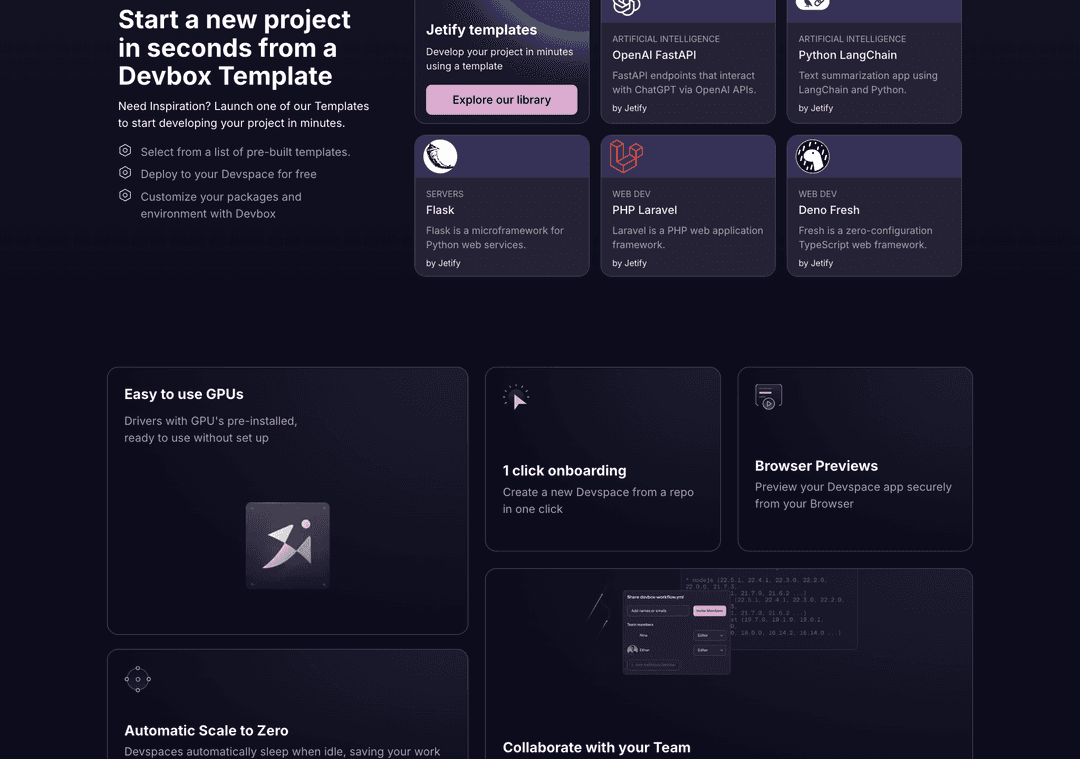Click the red Laravel logo icon

pyautogui.click(x=626, y=157)
